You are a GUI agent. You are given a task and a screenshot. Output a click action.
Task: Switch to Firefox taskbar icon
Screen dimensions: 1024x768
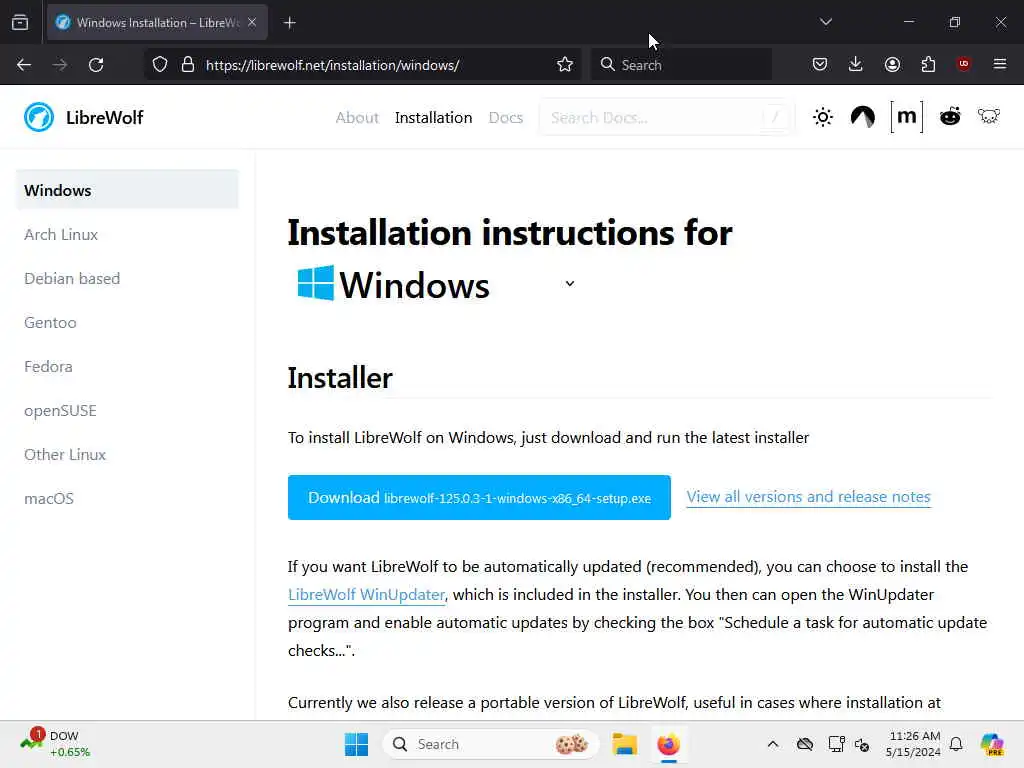pyautogui.click(x=669, y=744)
